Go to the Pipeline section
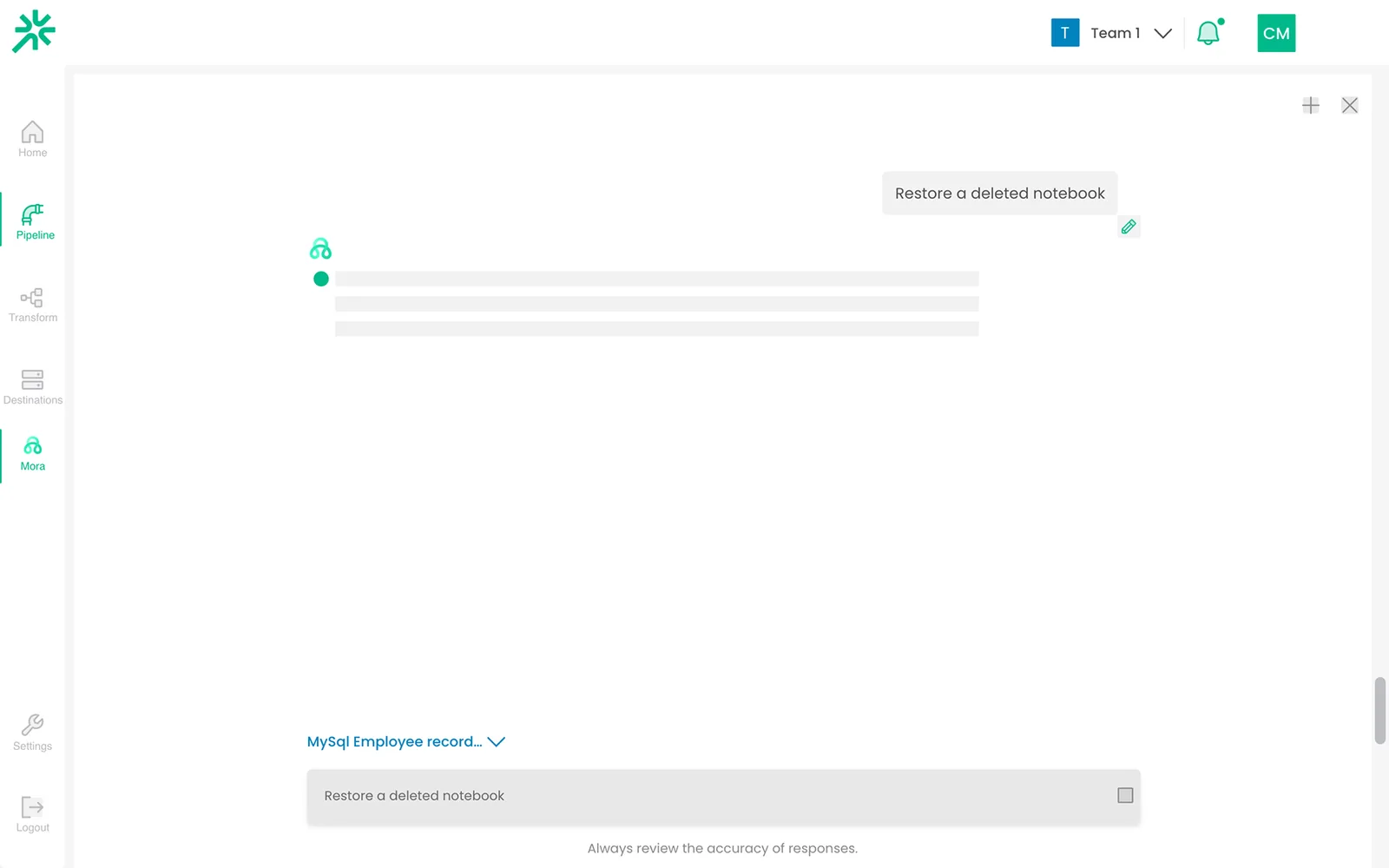1389x868 pixels. [35, 221]
